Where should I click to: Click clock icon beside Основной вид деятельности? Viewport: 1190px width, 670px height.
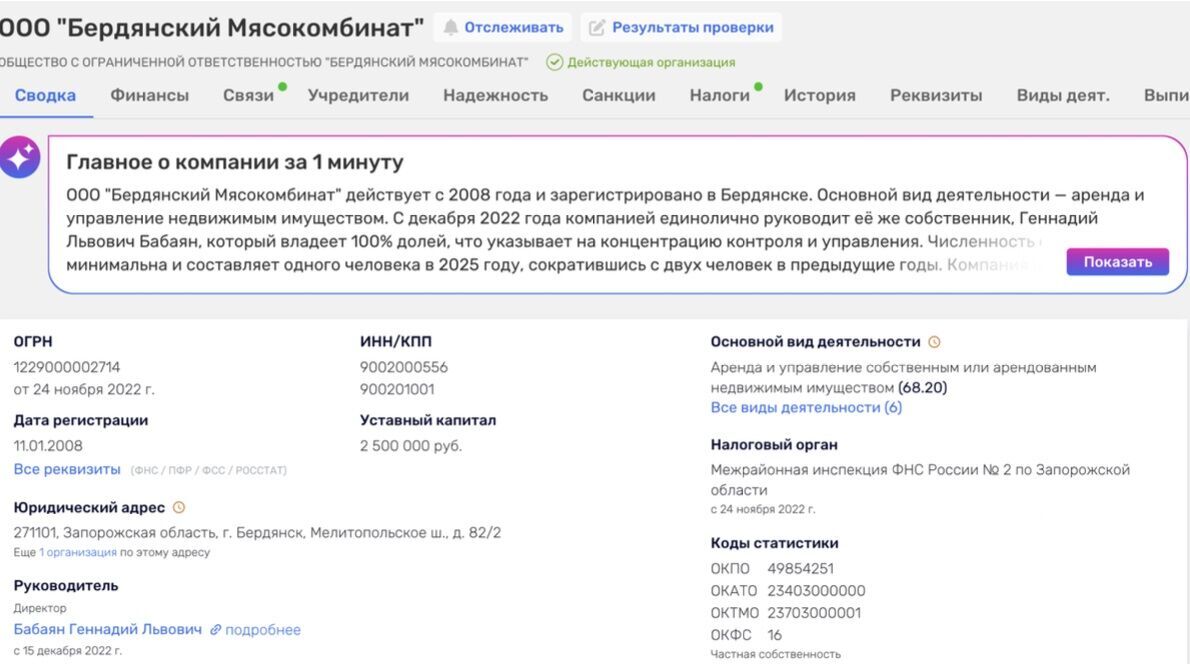tap(934, 342)
